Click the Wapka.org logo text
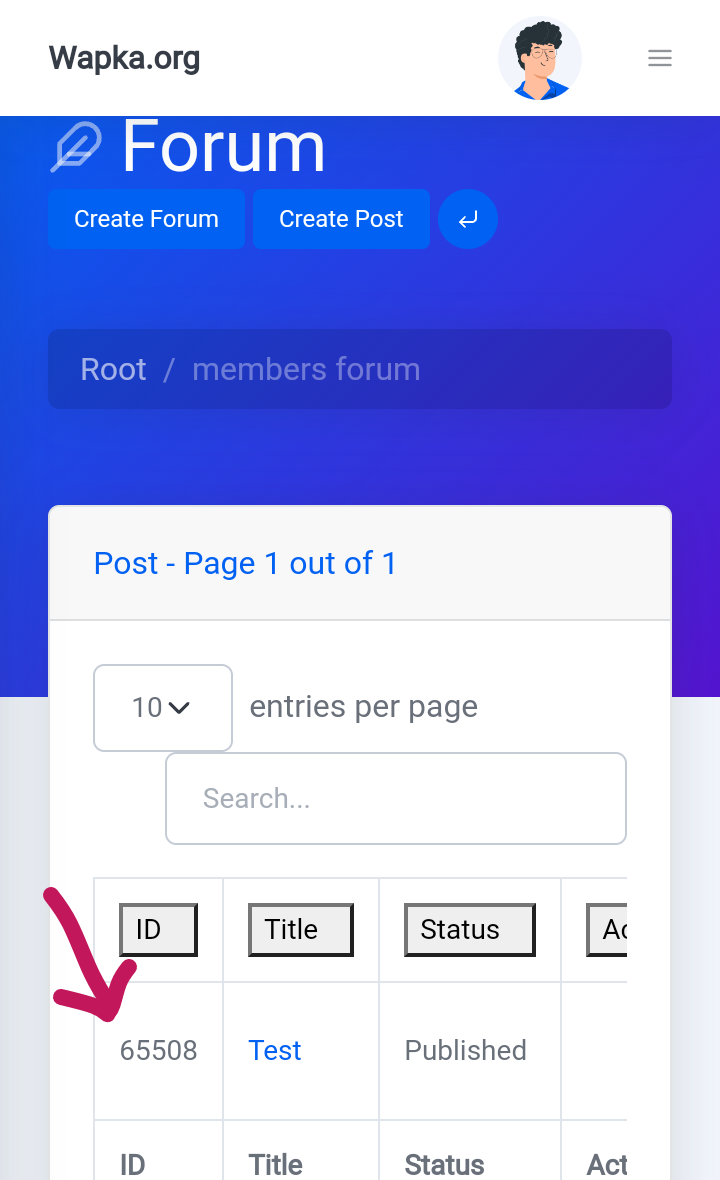Screen dimensions: 720x1180 [124, 58]
